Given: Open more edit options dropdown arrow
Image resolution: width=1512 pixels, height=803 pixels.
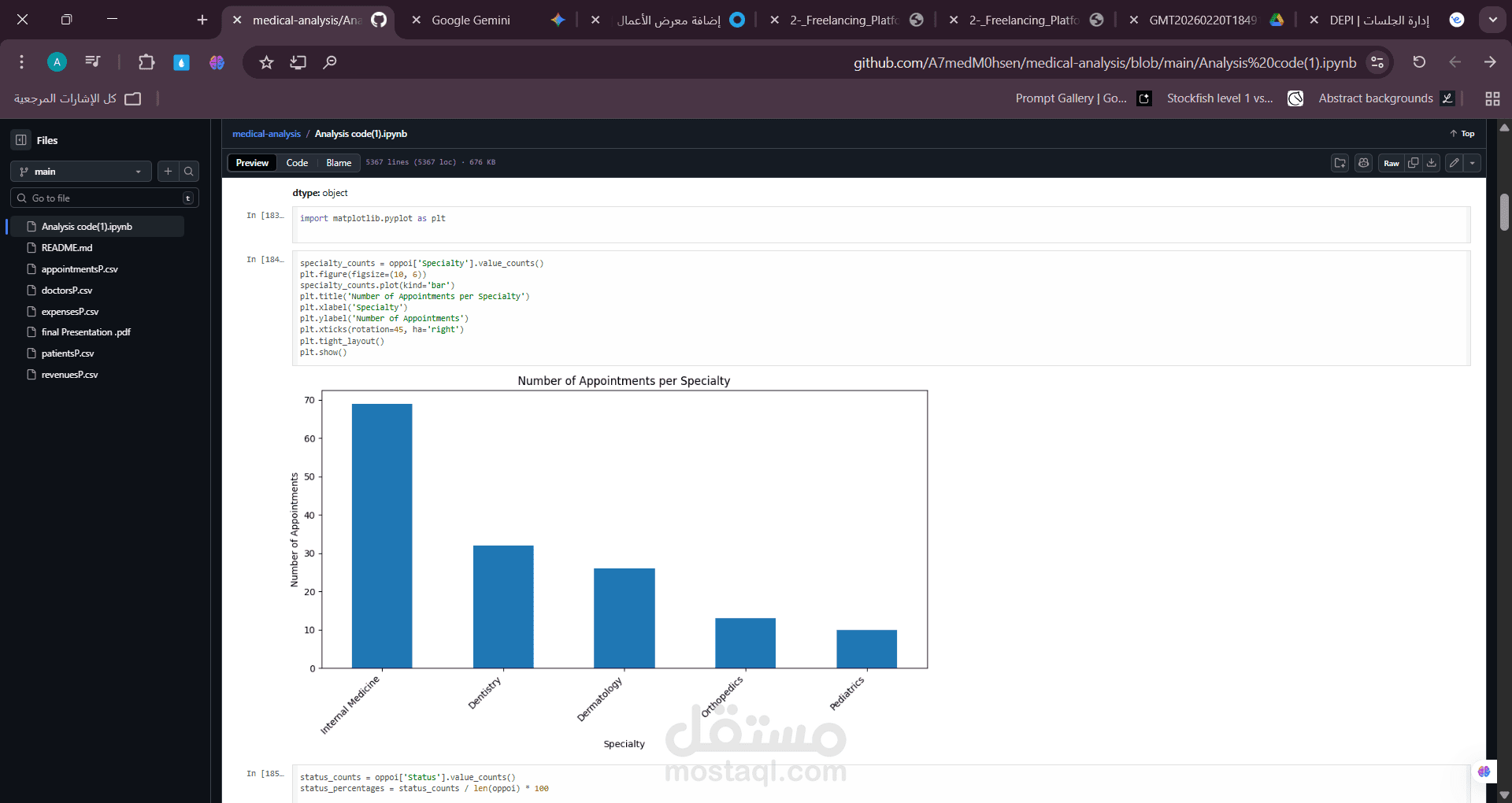Looking at the screenshot, I should (x=1473, y=163).
